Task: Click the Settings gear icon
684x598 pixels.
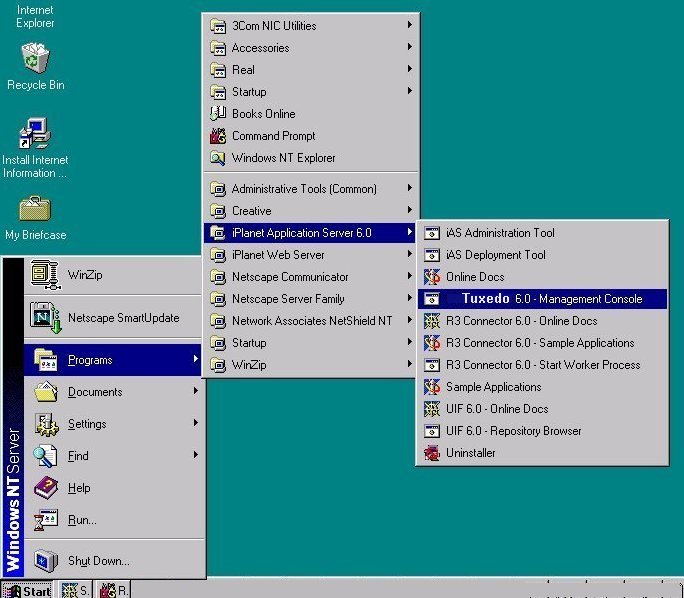Action: click(x=46, y=424)
